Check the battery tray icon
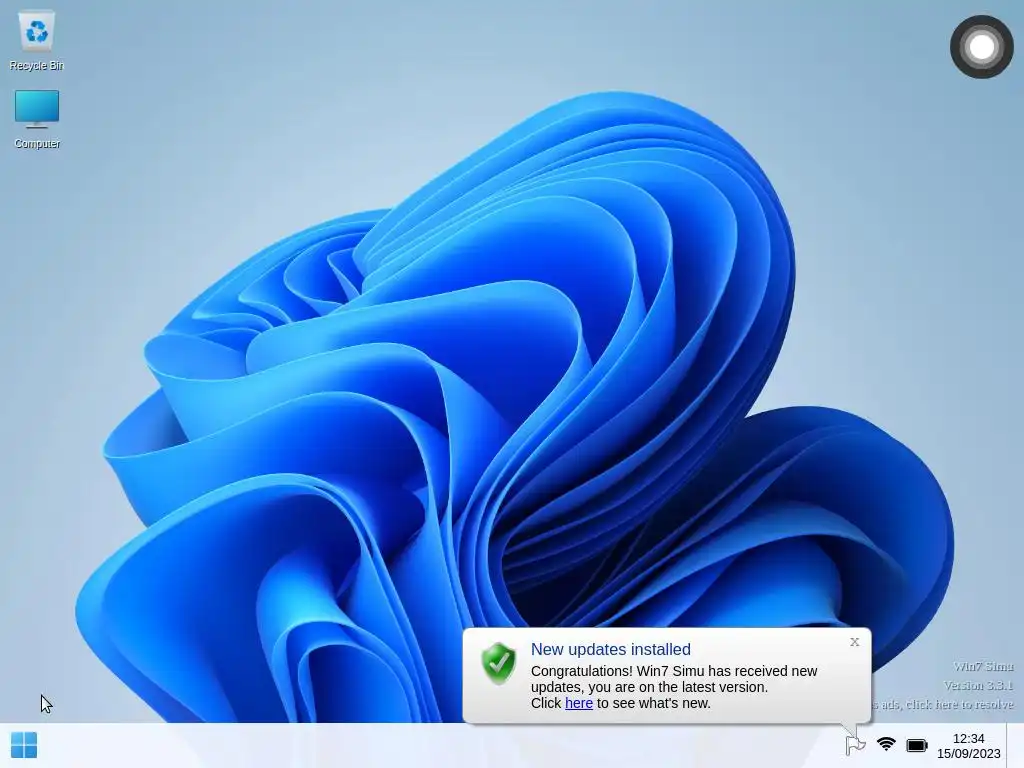Image resolution: width=1024 pixels, height=768 pixels. (917, 745)
